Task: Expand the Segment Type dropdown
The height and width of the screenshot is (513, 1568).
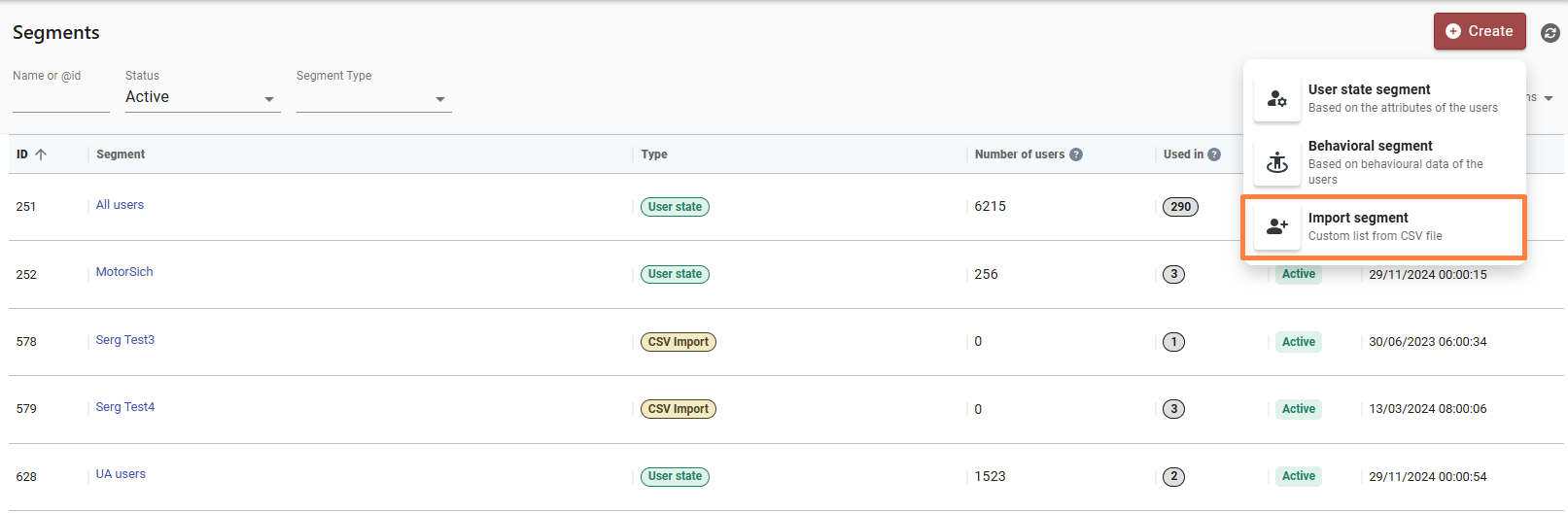Action: (x=373, y=98)
